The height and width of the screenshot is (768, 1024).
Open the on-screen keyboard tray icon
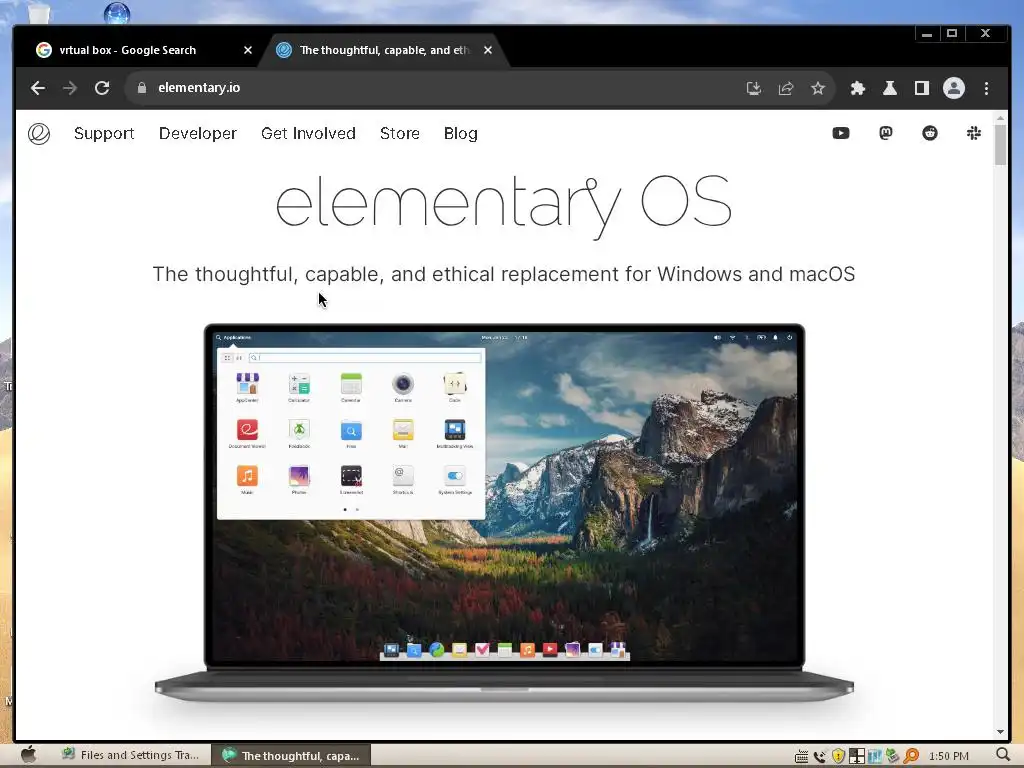click(801, 756)
